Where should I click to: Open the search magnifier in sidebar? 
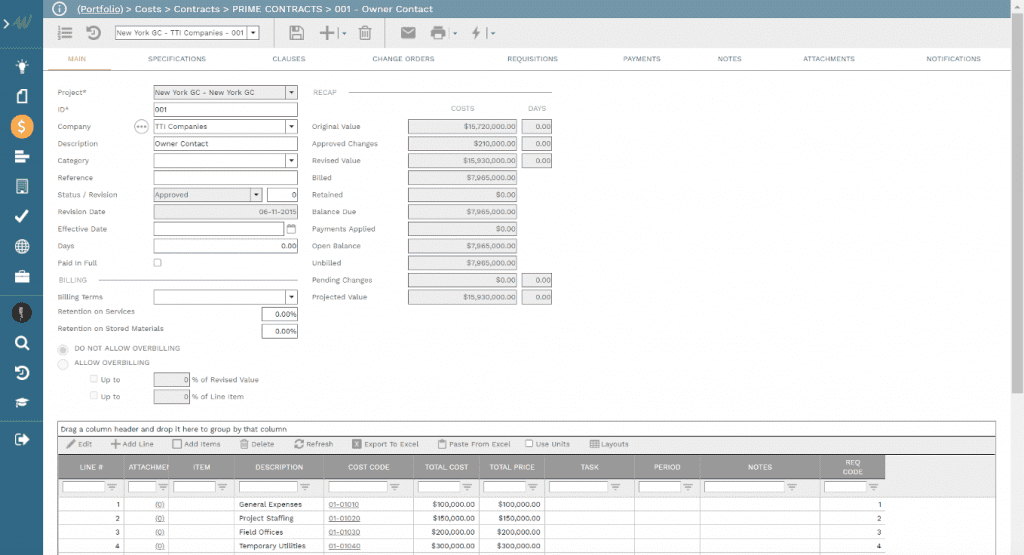pos(22,343)
